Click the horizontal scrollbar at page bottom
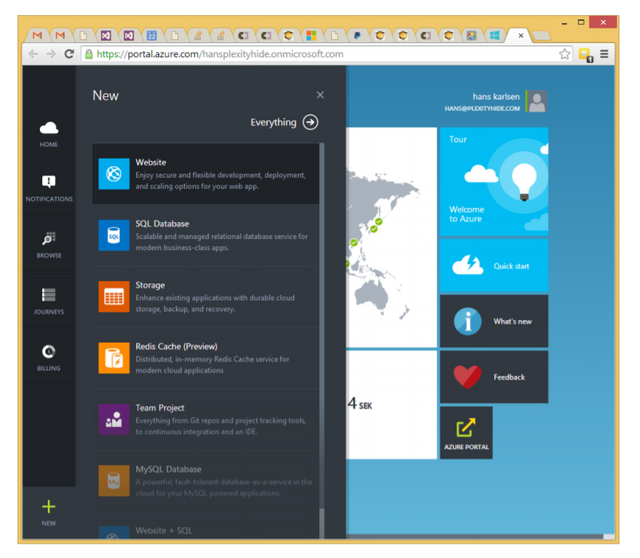The width and height of the screenshot is (640, 558). 480,536
